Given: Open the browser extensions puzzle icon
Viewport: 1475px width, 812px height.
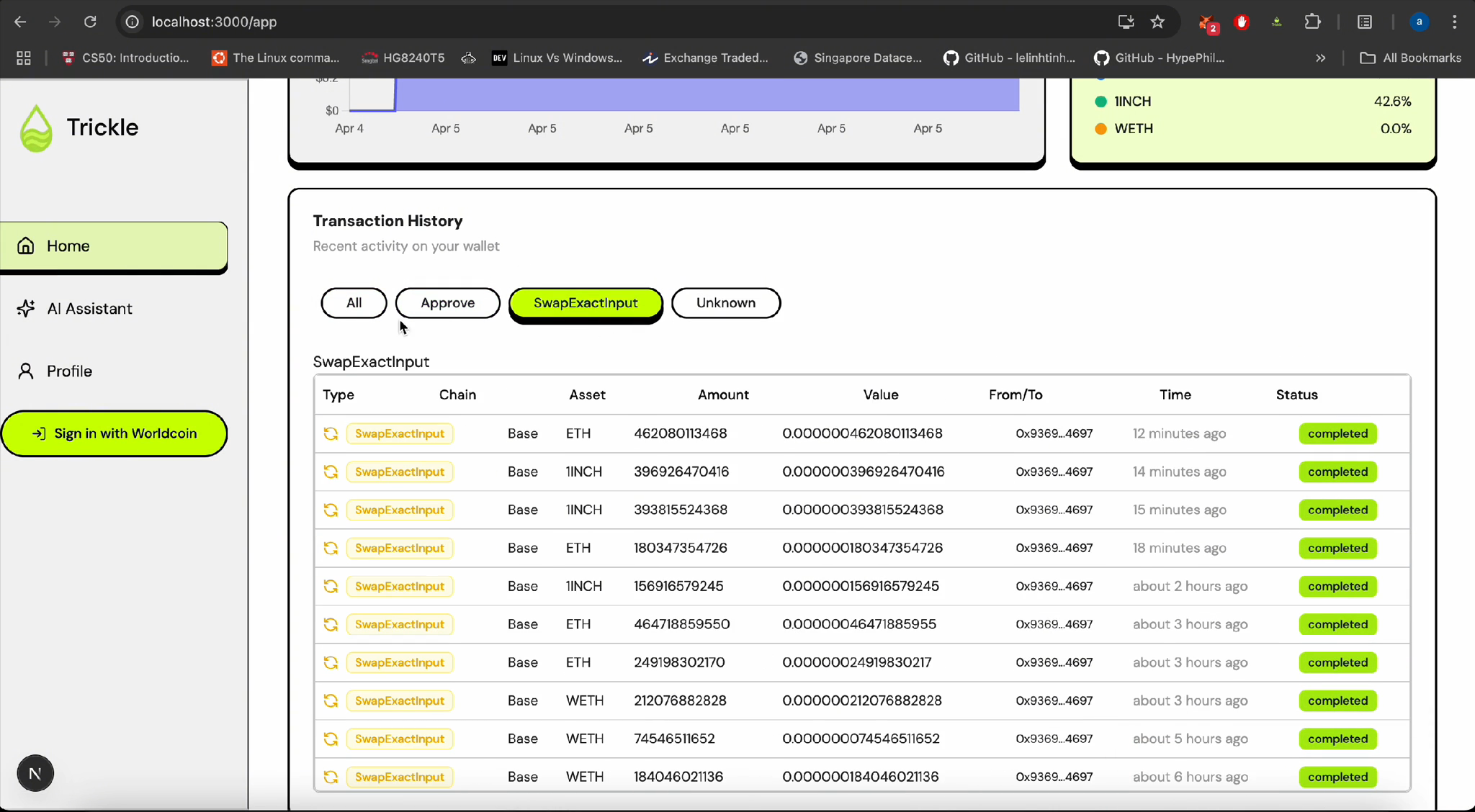Looking at the screenshot, I should coord(1312,22).
